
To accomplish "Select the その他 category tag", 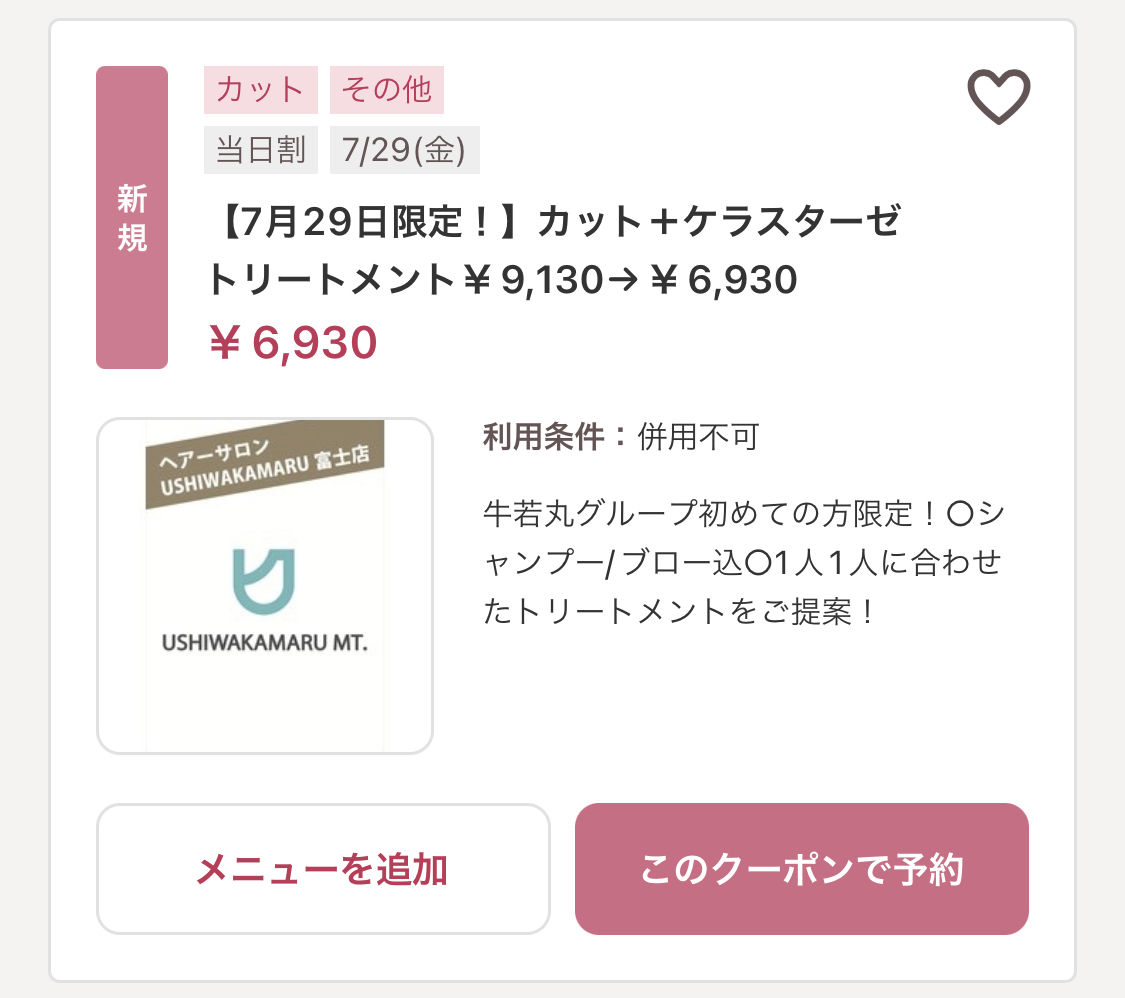I will point(387,90).
